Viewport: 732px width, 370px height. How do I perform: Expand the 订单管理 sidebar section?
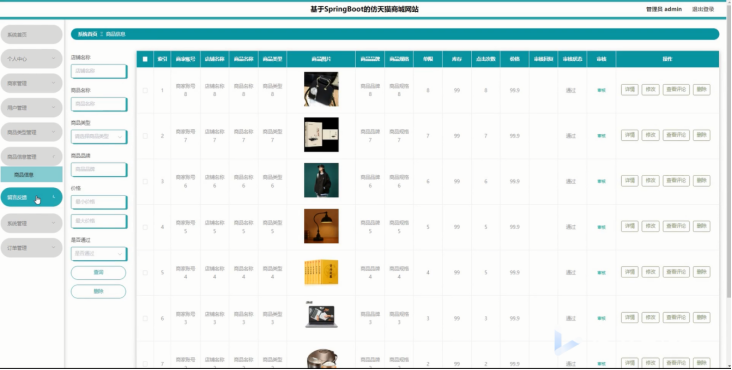31,248
